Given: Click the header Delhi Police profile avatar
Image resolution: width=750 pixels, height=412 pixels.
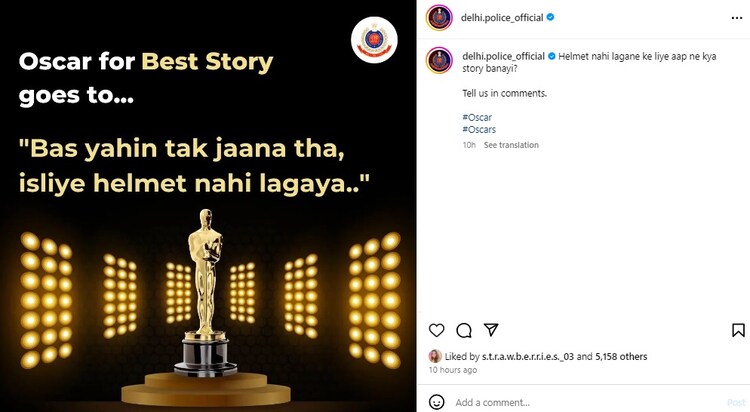Looking at the screenshot, I should (x=439, y=18).
